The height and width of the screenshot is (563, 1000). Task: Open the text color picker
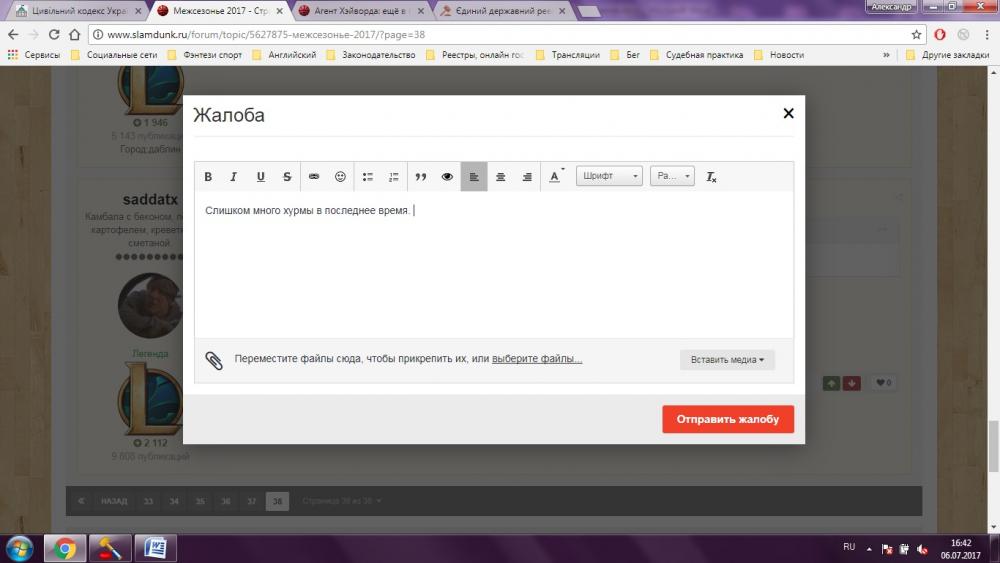[555, 177]
